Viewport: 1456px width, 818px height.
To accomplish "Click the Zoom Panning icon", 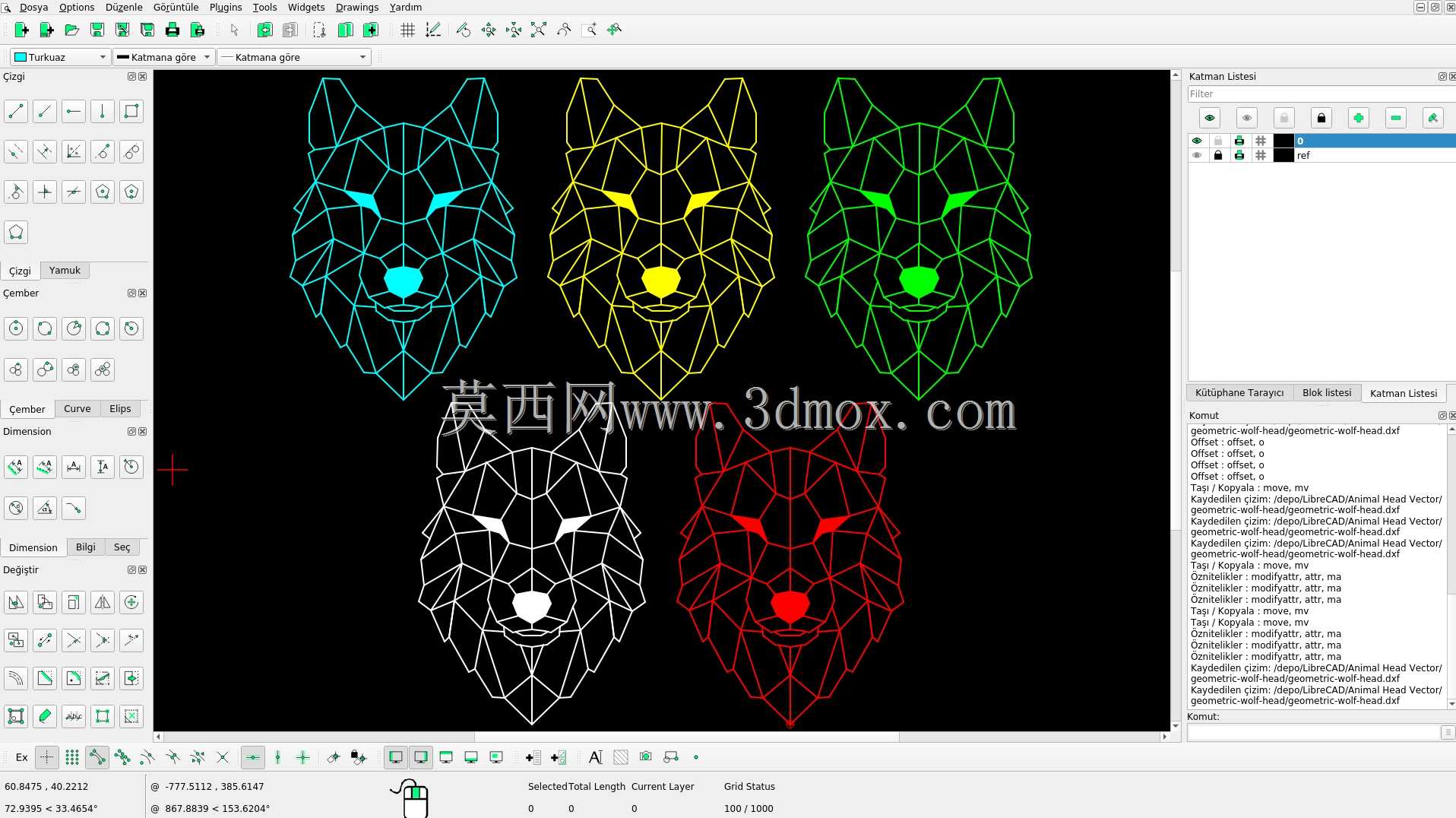I will point(614,30).
